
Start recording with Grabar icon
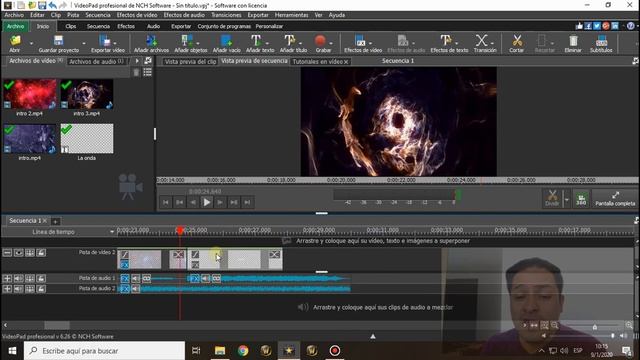tap(320, 41)
